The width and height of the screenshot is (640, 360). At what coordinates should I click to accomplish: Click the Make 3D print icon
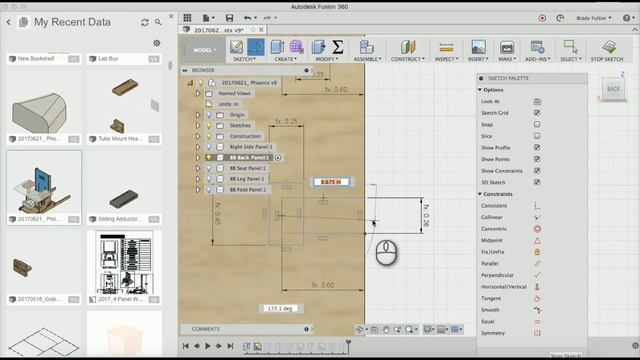[x=507, y=47]
